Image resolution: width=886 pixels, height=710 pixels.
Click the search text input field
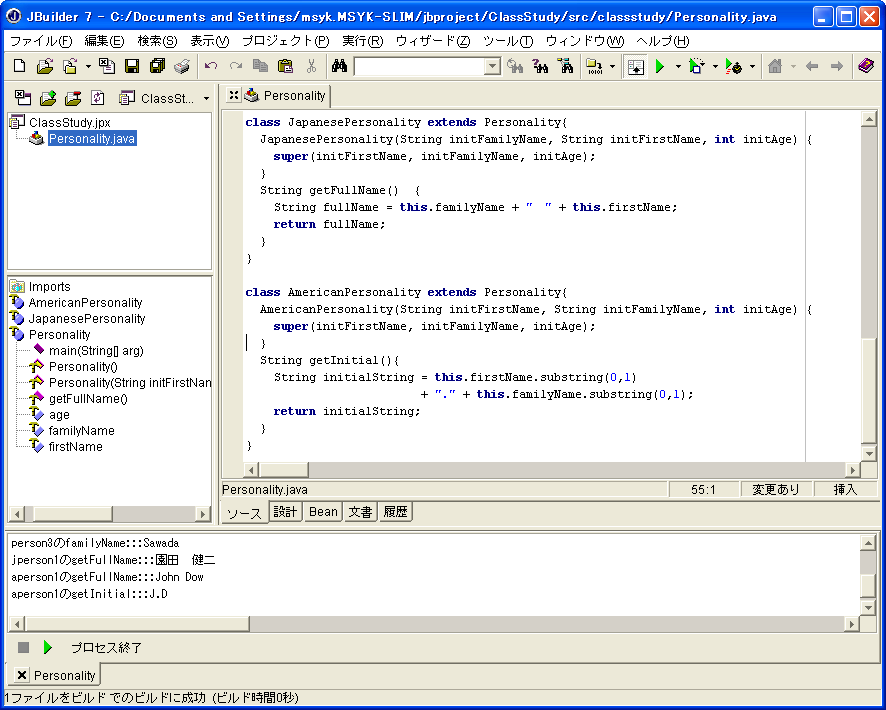[x=418, y=67]
